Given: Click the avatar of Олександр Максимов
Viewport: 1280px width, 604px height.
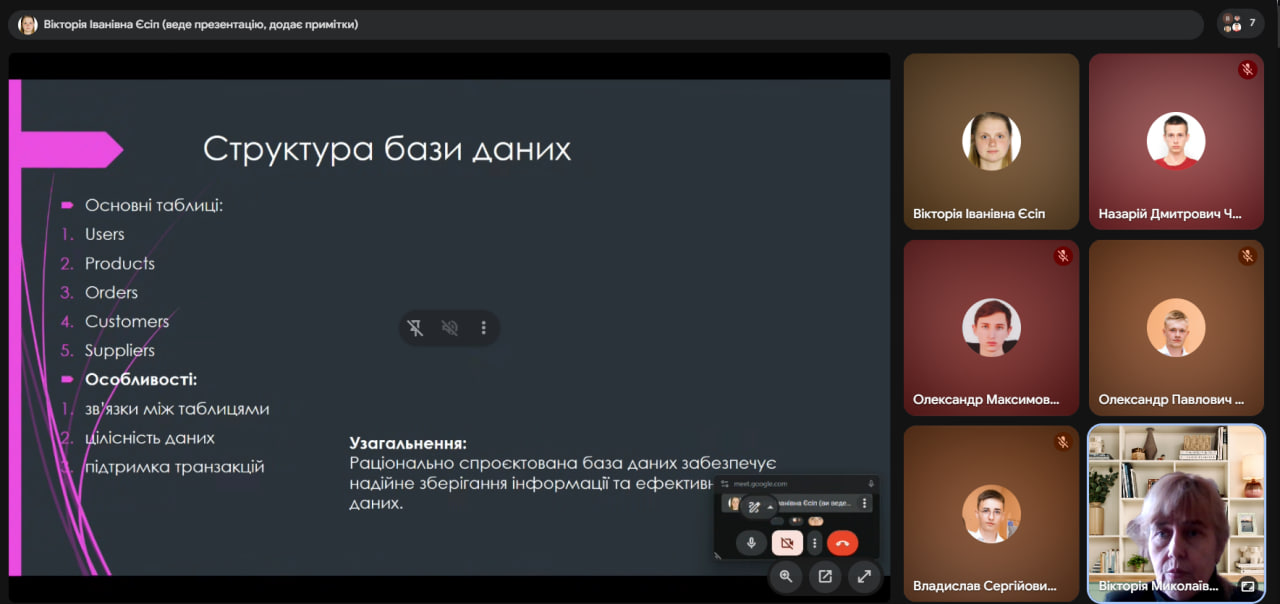Looking at the screenshot, I should point(991,327).
